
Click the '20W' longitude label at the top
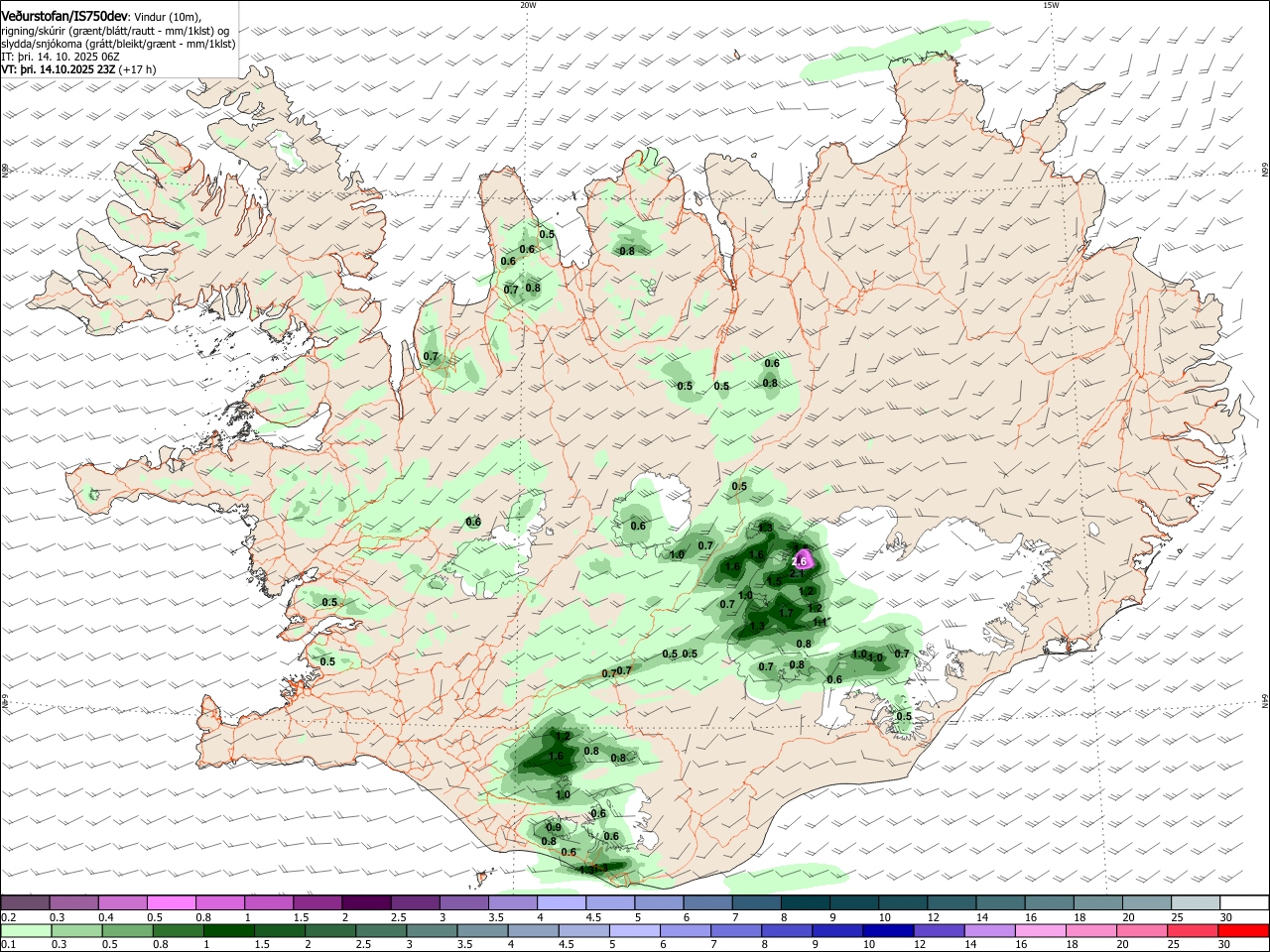pyautogui.click(x=528, y=5)
